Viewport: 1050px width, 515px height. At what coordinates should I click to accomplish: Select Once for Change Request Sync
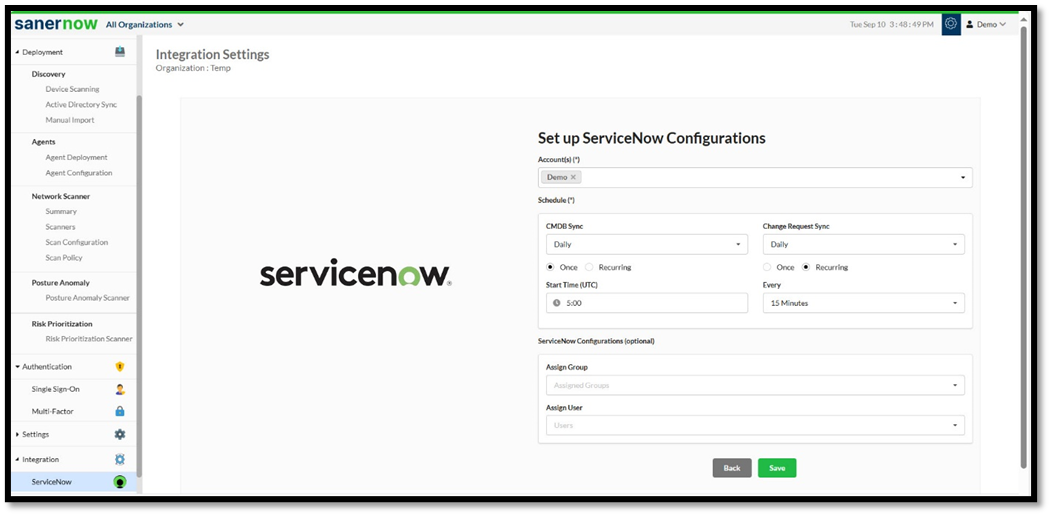767,267
